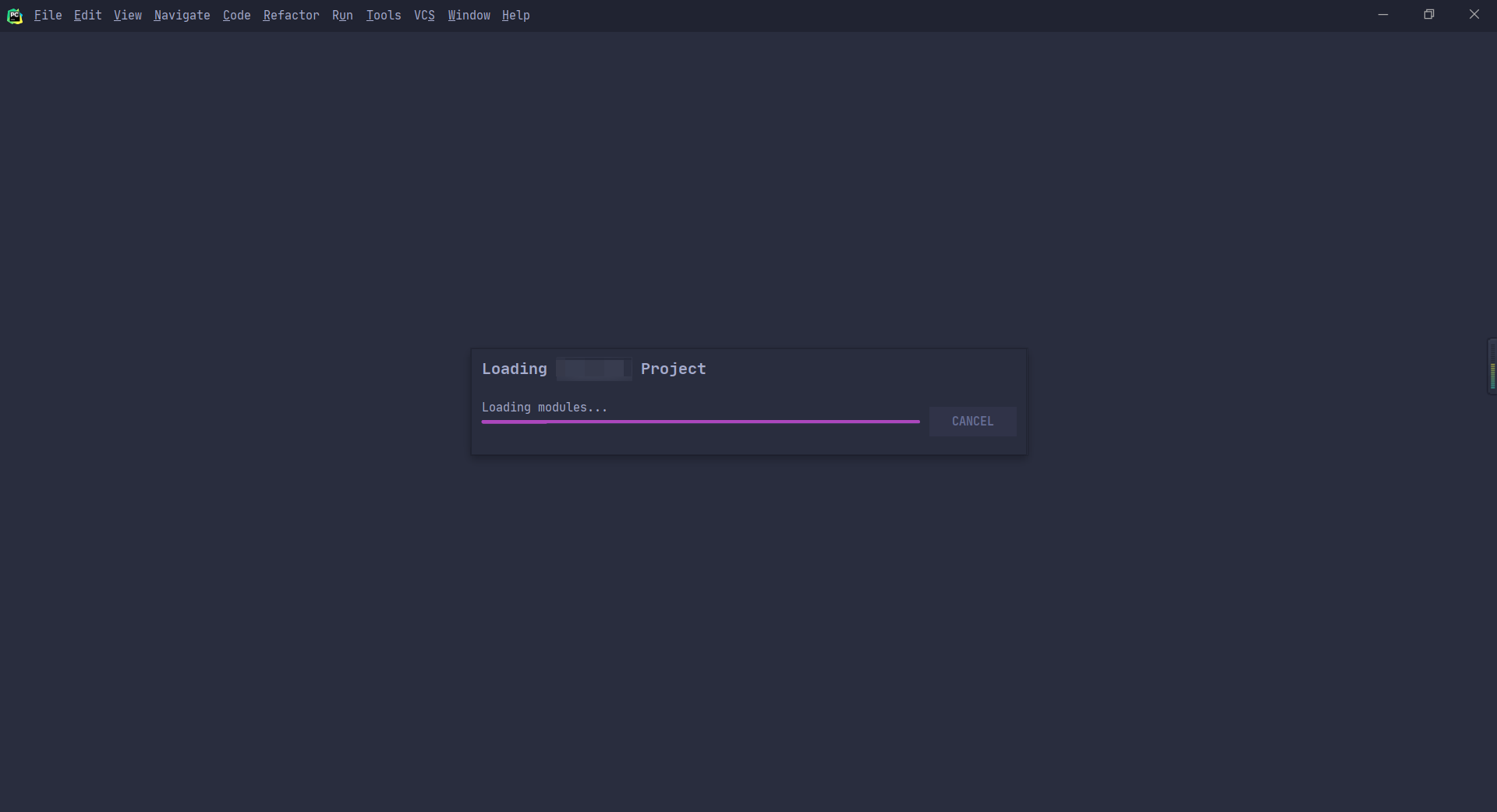Screen dimensions: 1497x812
Task: Click the pink loading progress bar
Action: [700, 422]
